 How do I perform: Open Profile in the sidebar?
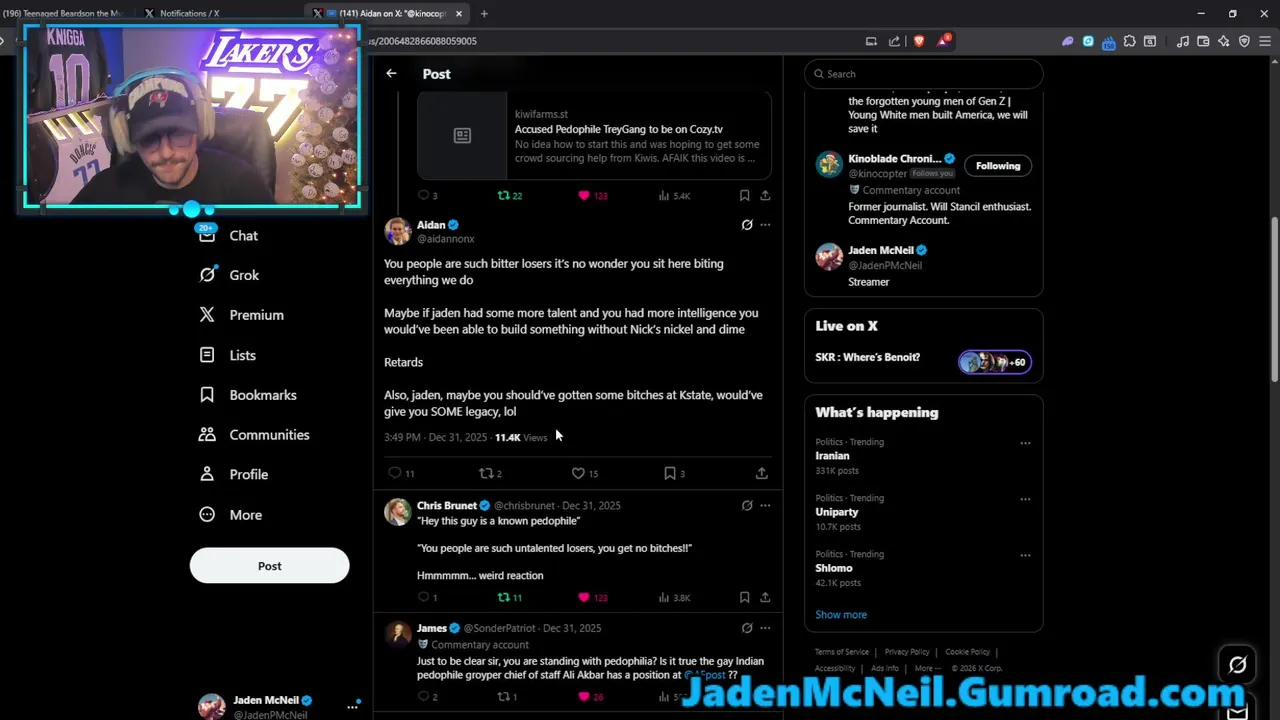(233, 475)
